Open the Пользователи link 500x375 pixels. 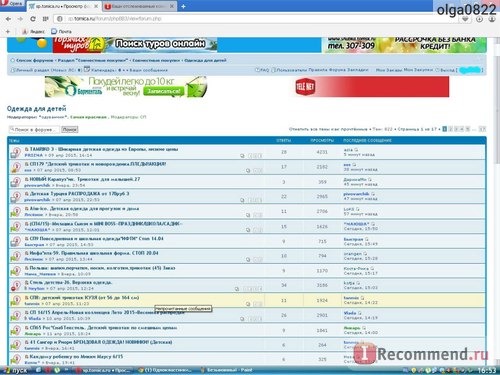click(289, 70)
